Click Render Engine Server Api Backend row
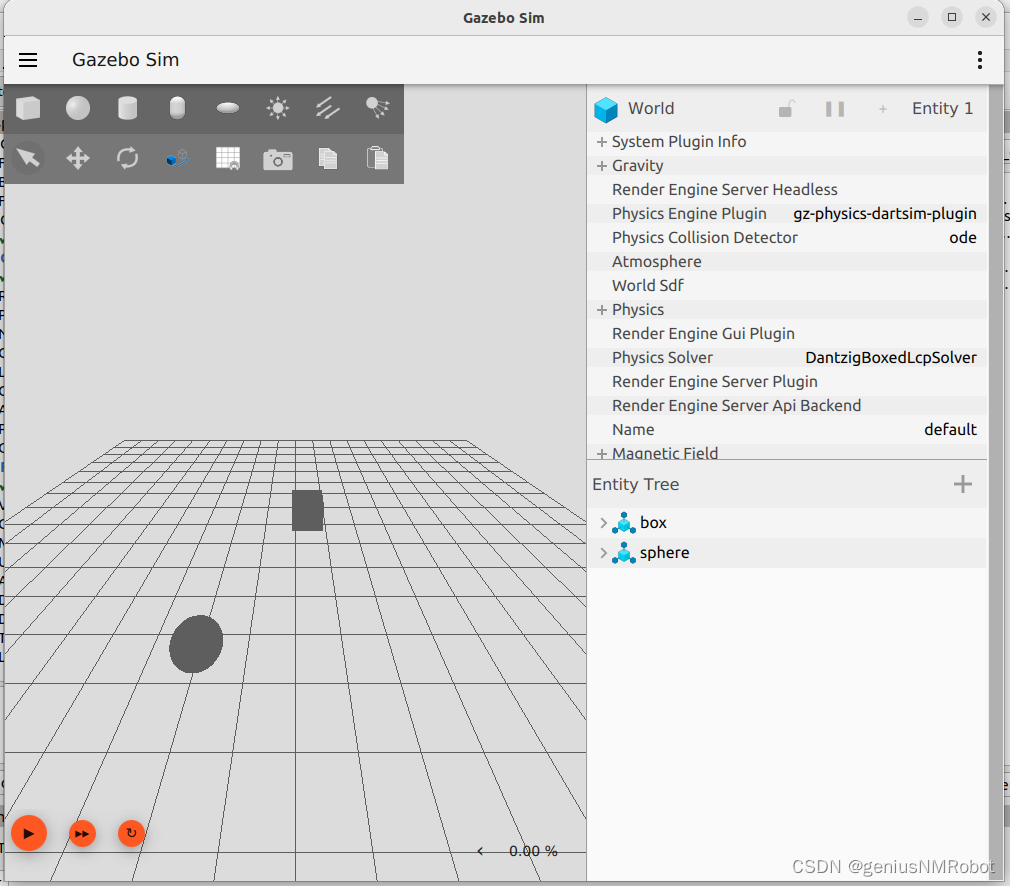 [x=786, y=405]
